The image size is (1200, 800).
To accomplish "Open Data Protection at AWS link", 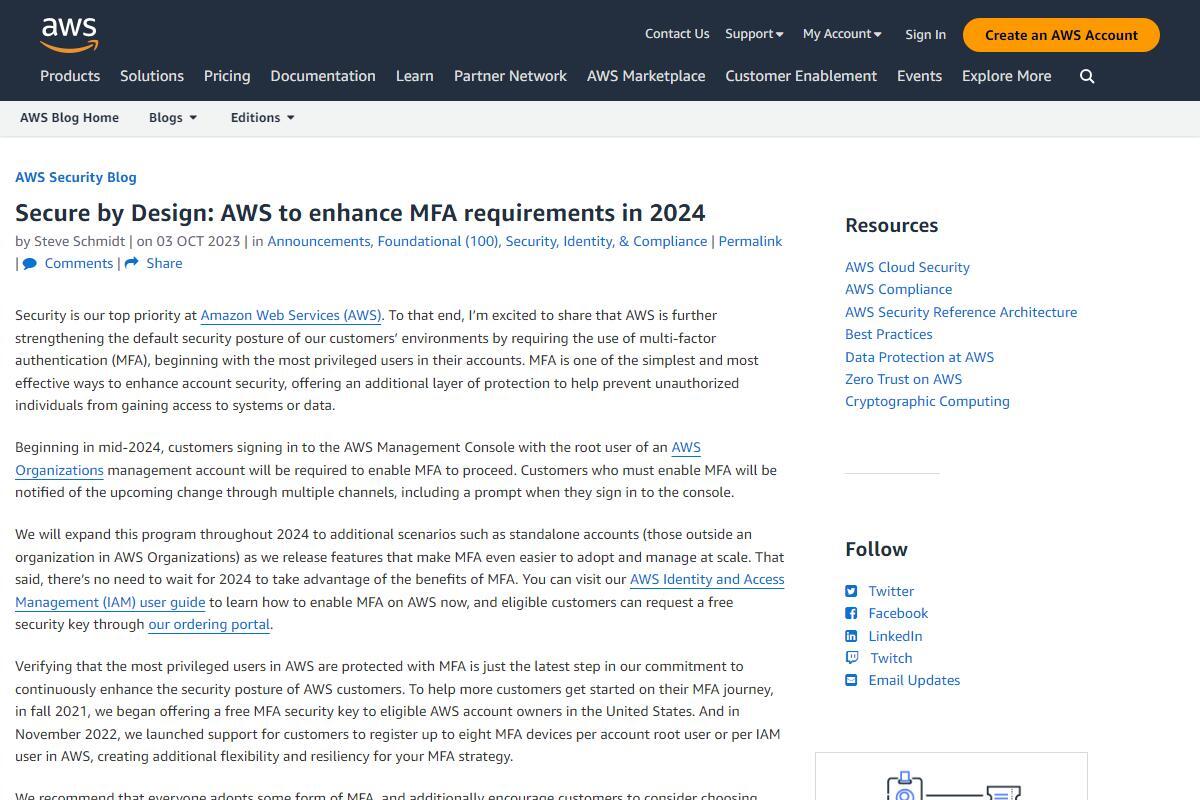I will 919,357.
